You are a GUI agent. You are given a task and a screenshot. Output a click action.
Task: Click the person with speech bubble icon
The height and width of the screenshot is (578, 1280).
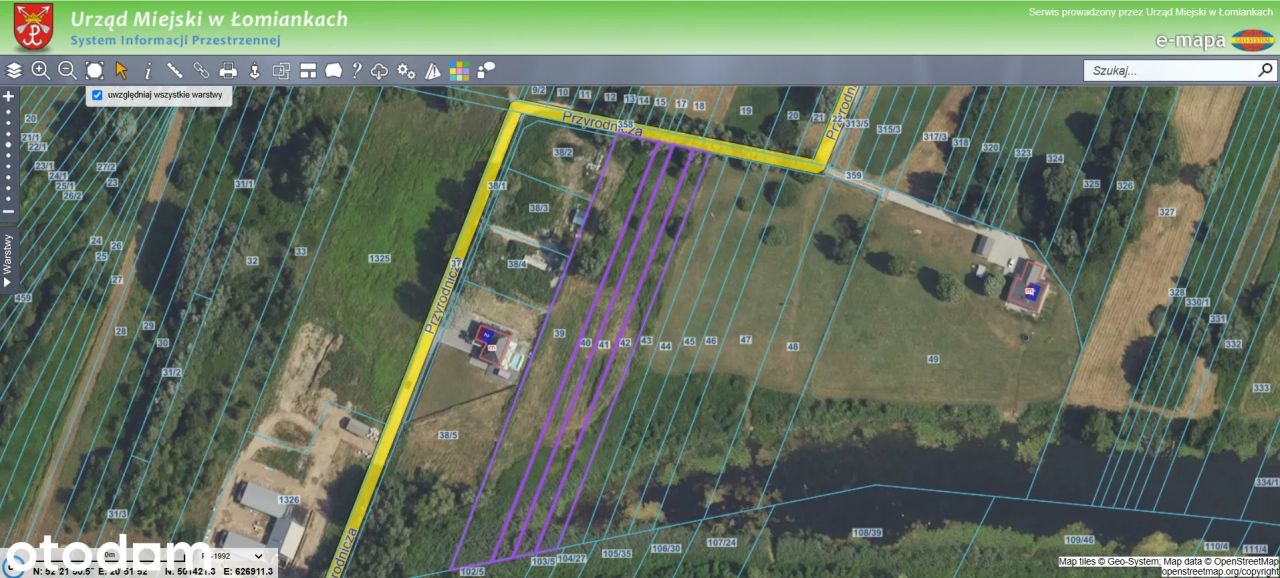pos(486,70)
